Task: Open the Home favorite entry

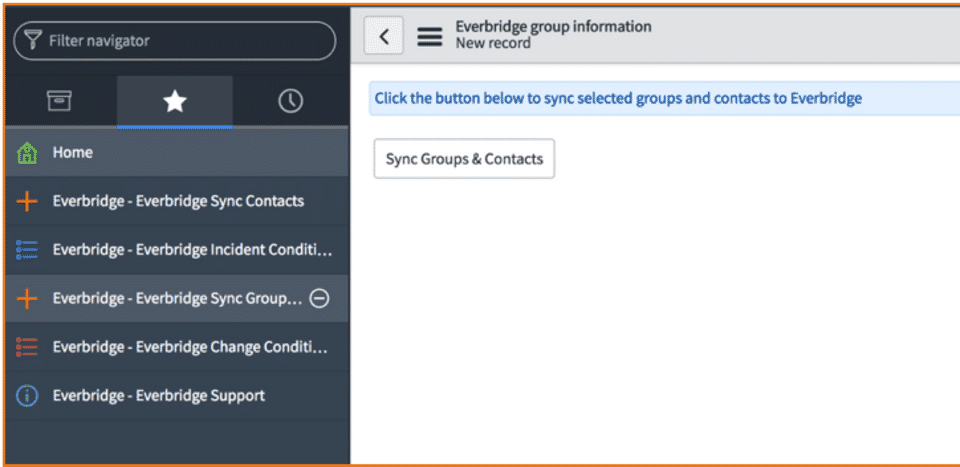Action: pyautogui.click(x=177, y=152)
